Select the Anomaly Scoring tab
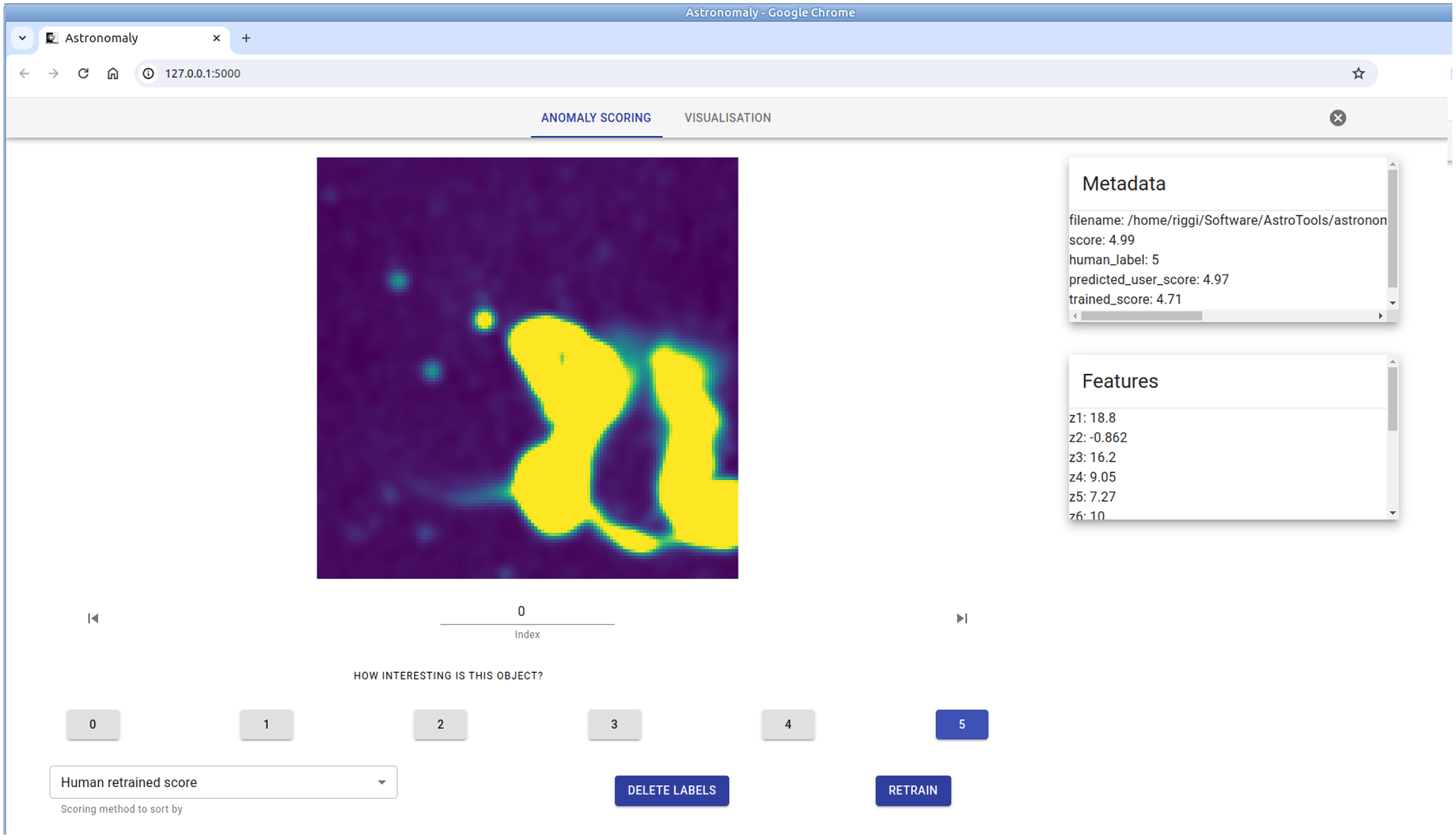Screen dimensions: 1456x840 pyautogui.click(x=596, y=118)
